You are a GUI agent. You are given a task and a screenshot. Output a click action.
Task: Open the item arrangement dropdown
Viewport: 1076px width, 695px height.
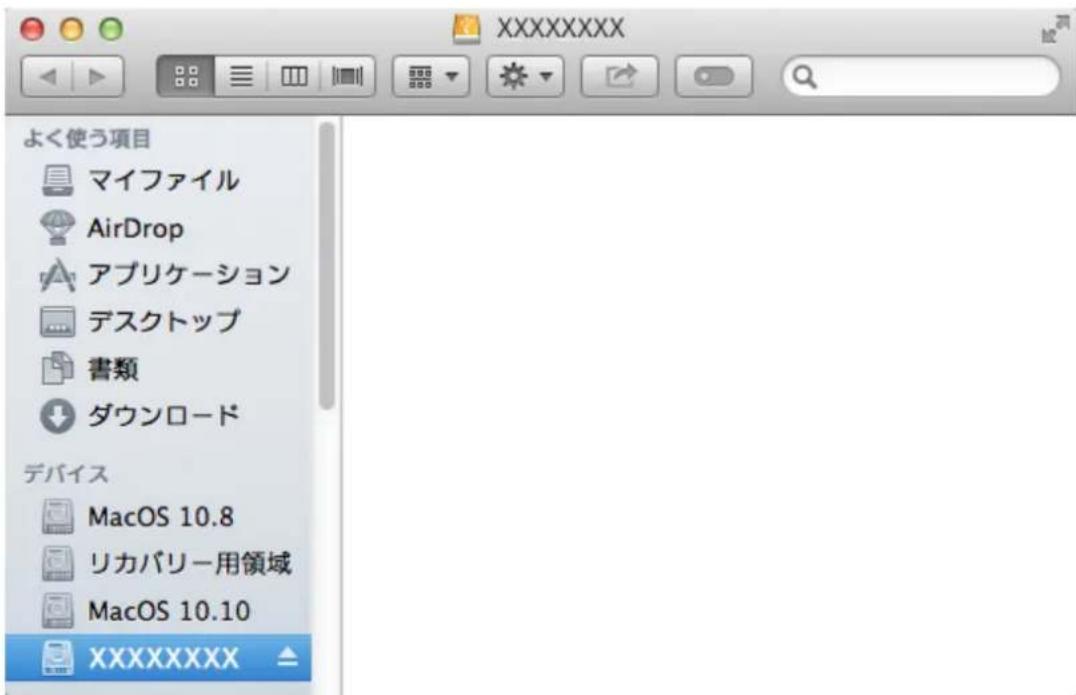click(431, 76)
